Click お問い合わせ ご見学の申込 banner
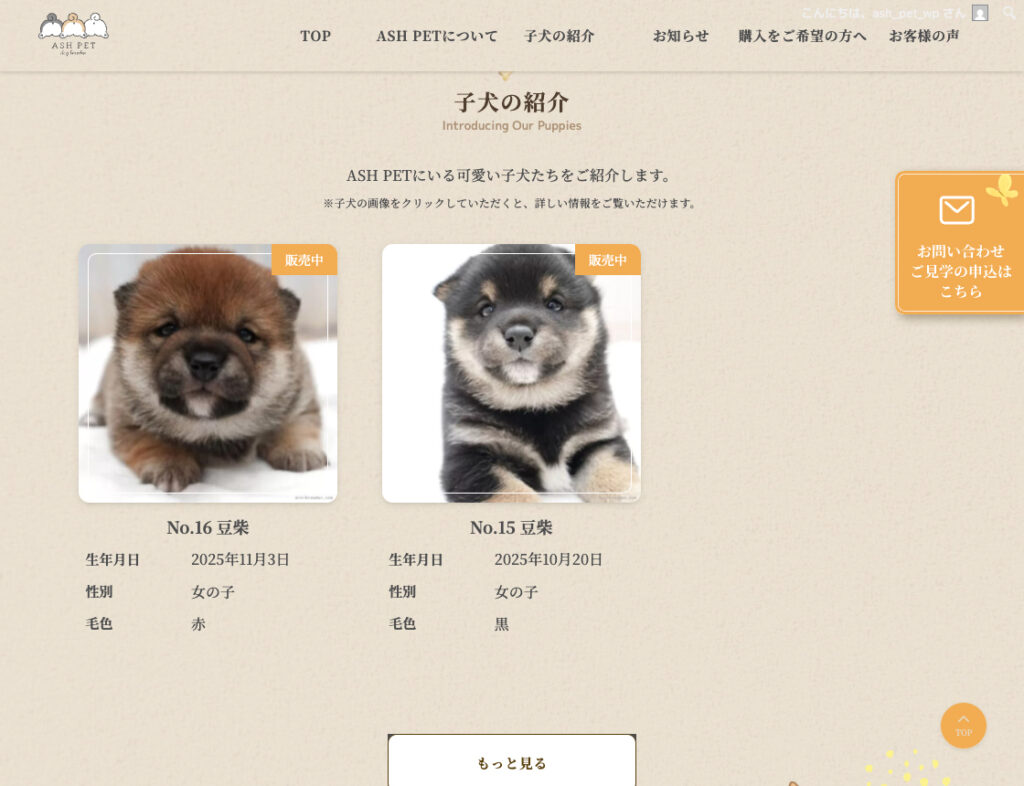Image resolution: width=1024 pixels, height=786 pixels. click(x=960, y=243)
